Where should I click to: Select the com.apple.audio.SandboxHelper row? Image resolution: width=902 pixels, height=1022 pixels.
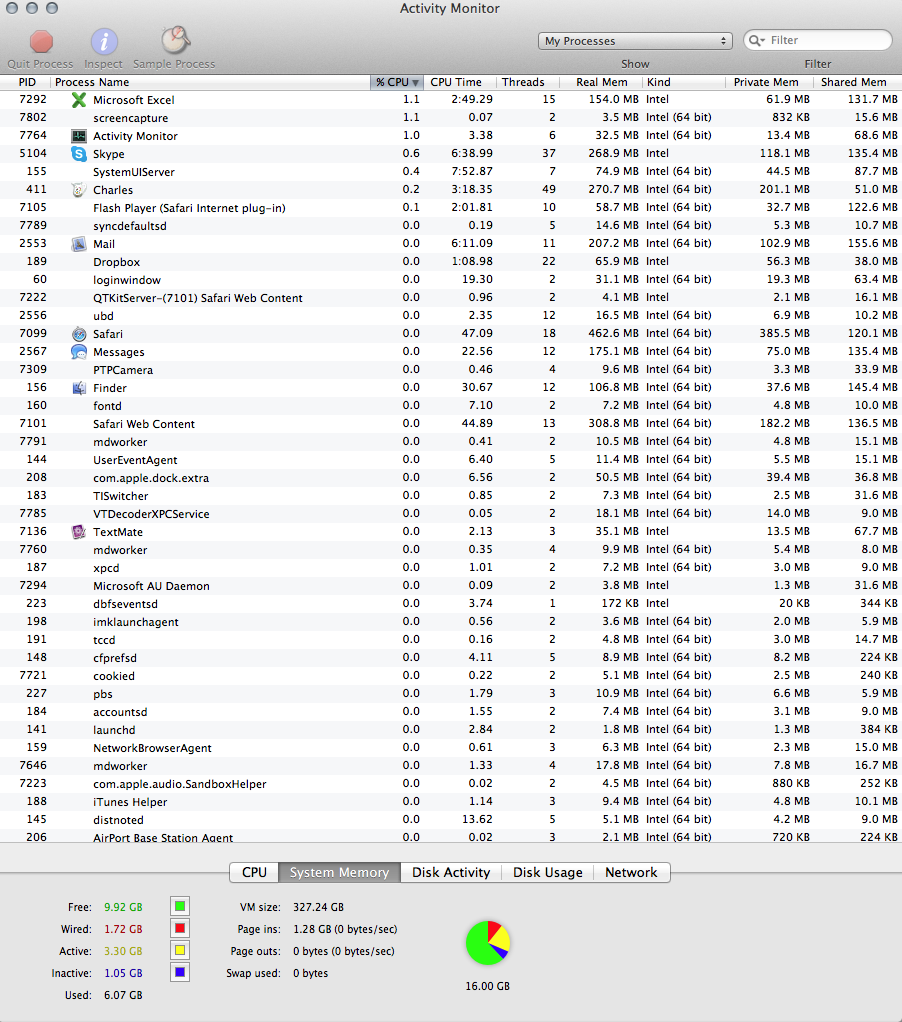click(x=451, y=783)
